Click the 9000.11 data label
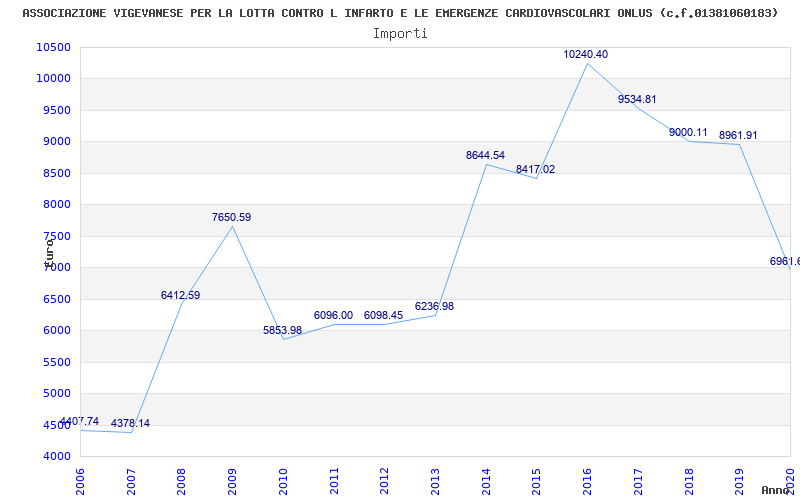This screenshot has height=500, width=800. coord(688,133)
